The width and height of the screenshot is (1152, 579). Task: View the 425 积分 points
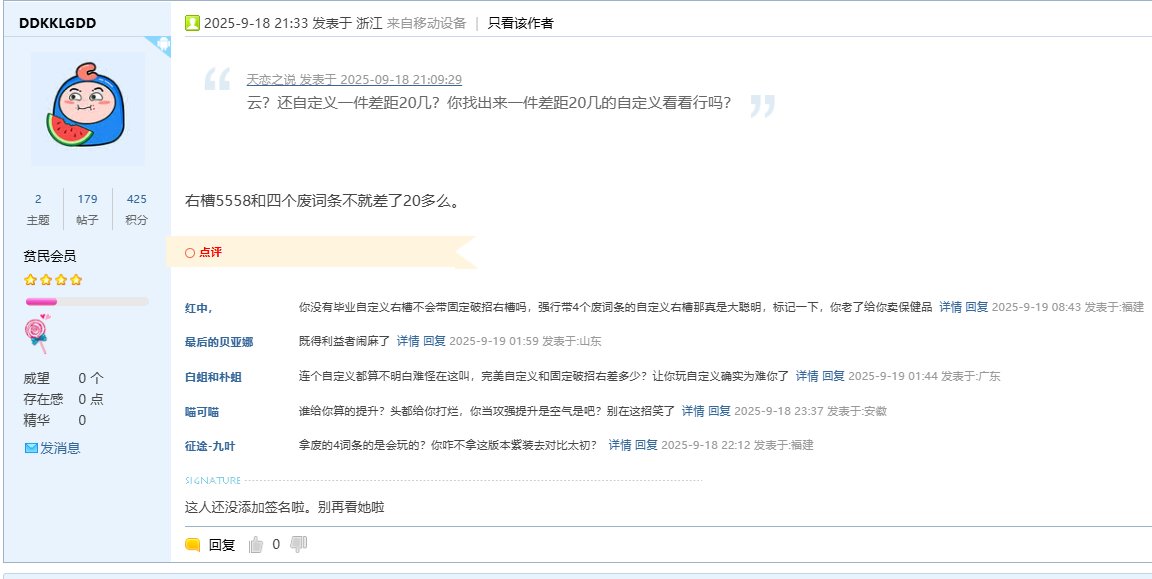click(137, 199)
